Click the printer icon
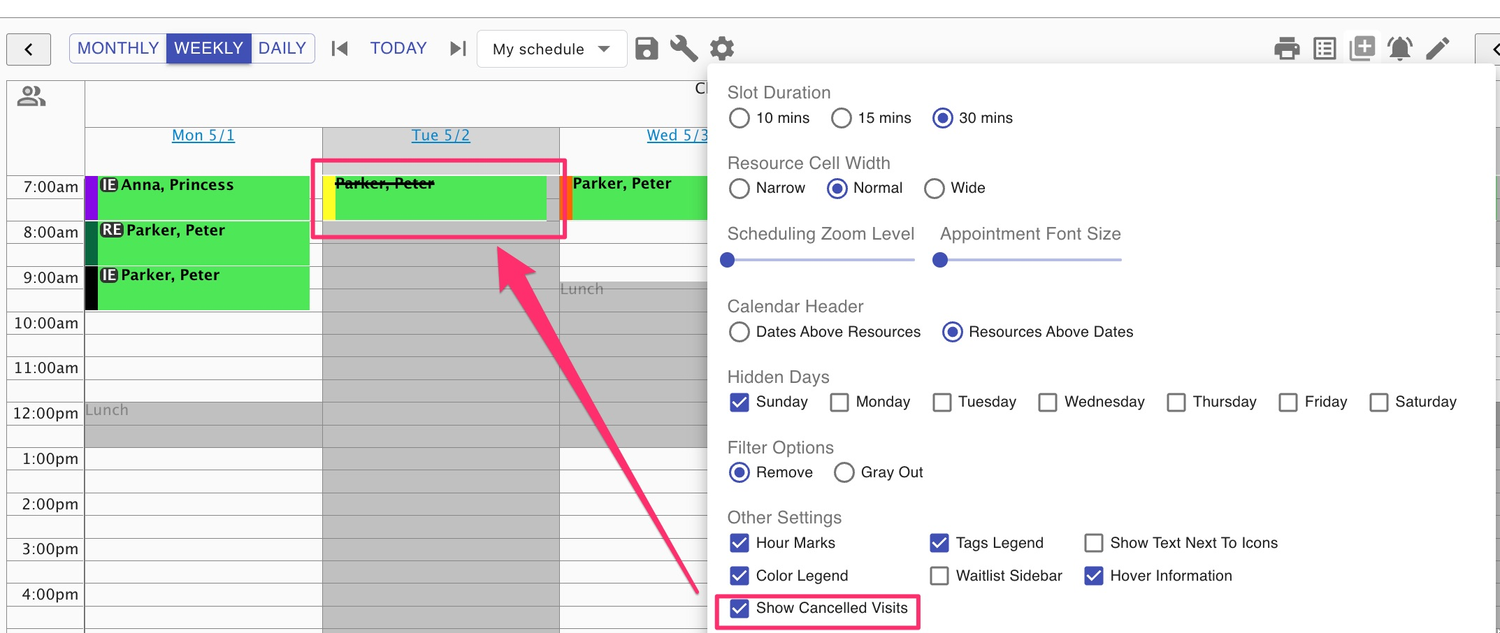 tap(1287, 48)
